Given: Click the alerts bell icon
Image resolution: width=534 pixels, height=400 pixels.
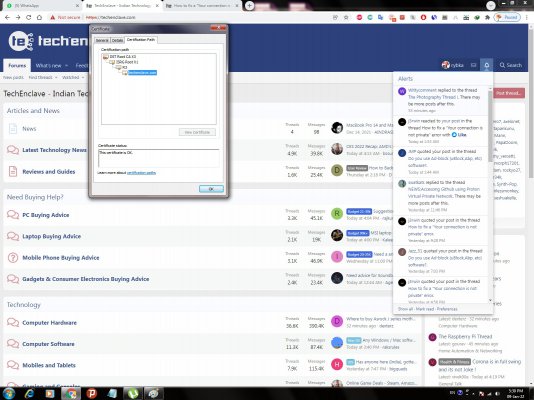Looking at the screenshot, I should coord(487,65).
